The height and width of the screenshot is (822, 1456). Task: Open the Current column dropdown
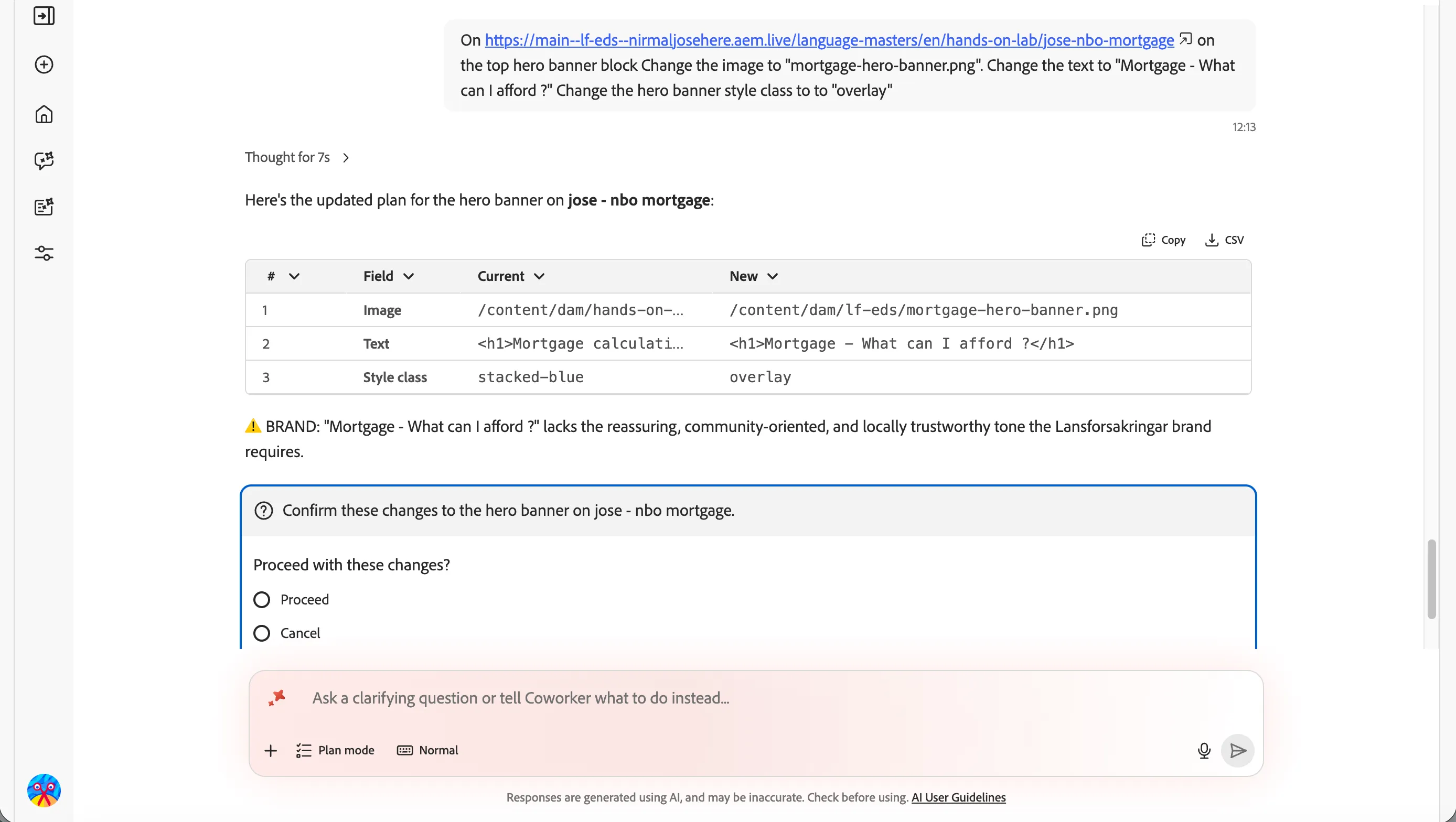[x=539, y=276]
